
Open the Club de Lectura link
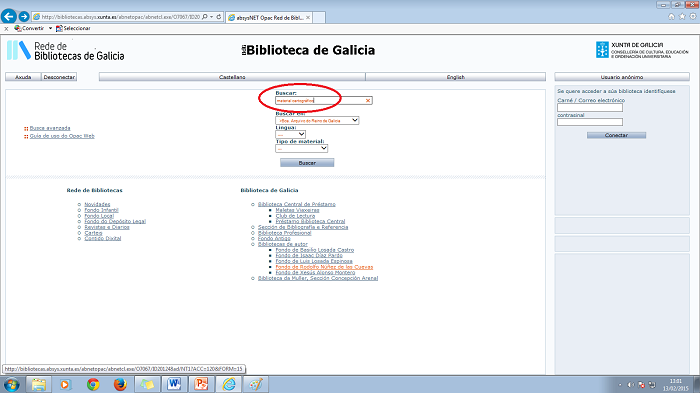(295, 216)
